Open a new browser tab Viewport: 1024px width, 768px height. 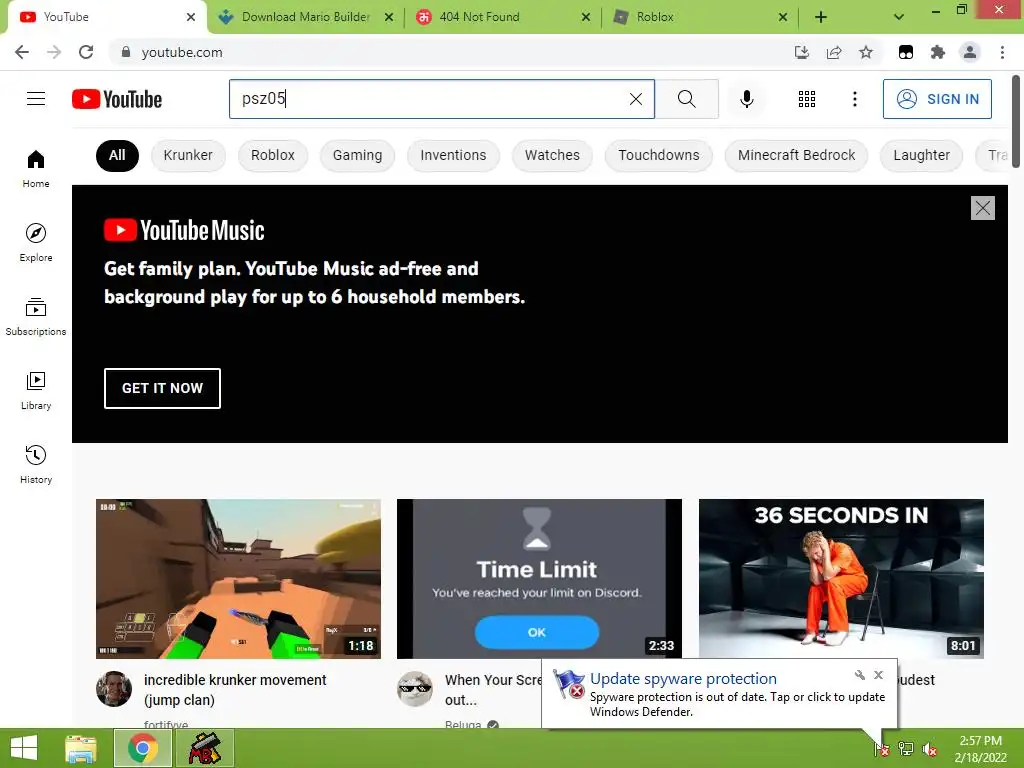click(821, 17)
